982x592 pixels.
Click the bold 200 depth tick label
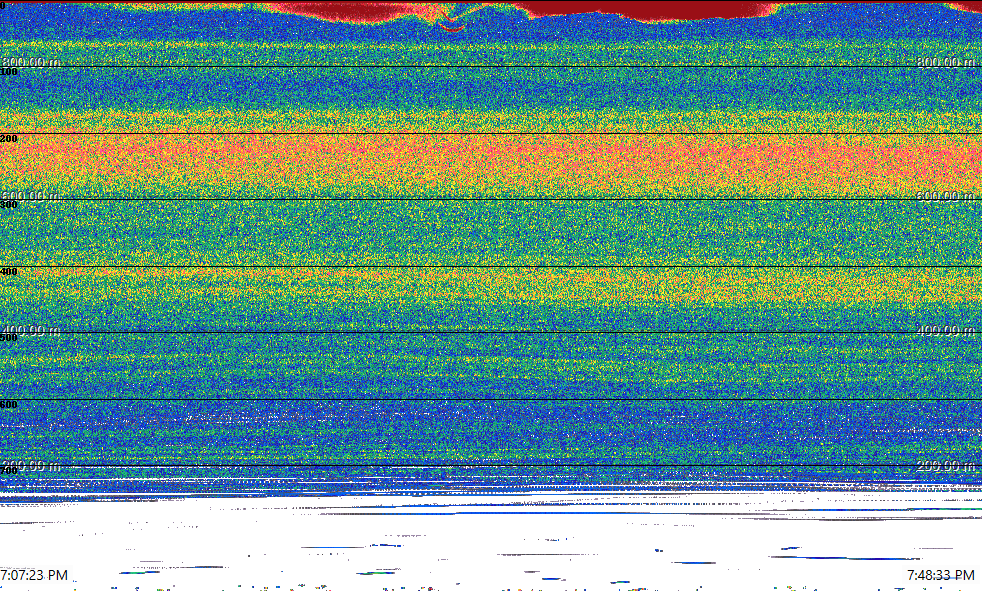9,139
